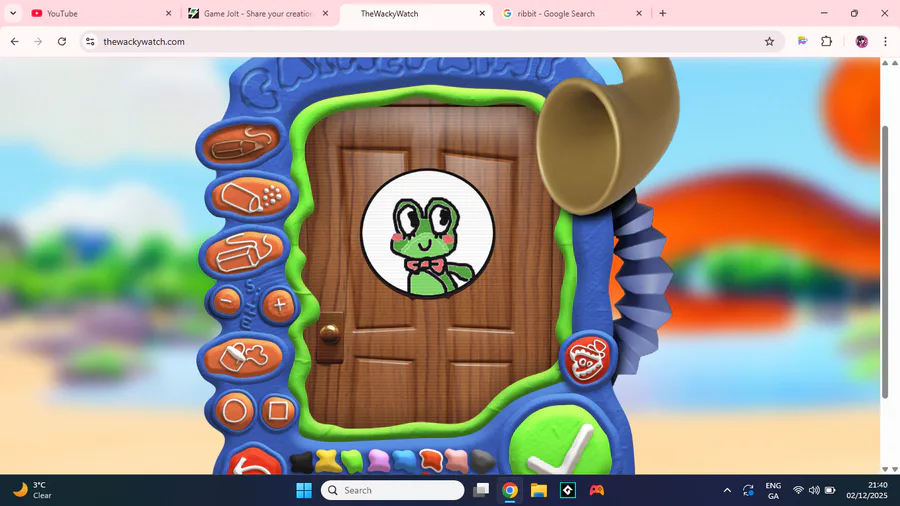Screen dimensions: 900x506
Task: Pick the purple clay color
Action: click(378, 461)
